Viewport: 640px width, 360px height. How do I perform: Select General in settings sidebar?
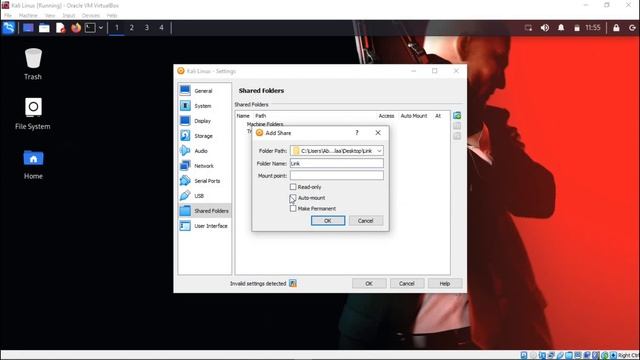[204, 91]
